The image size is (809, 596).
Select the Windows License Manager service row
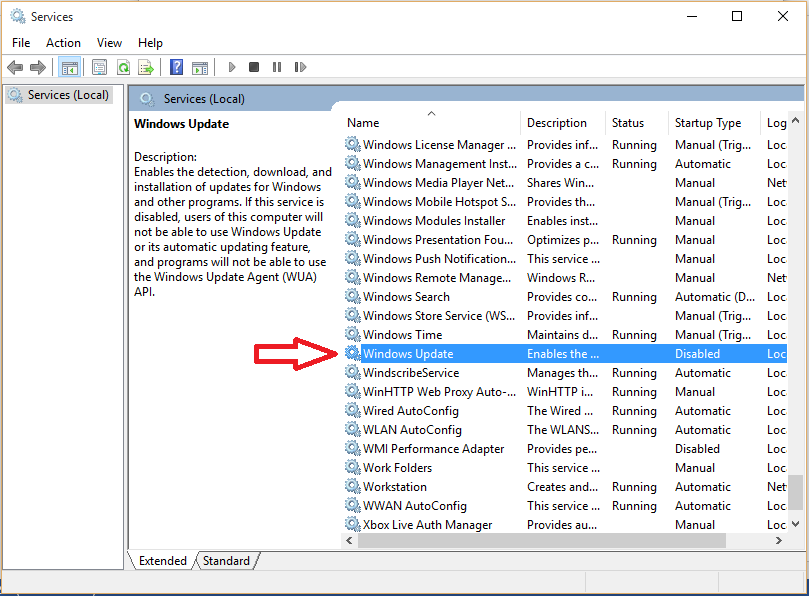pos(564,145)
